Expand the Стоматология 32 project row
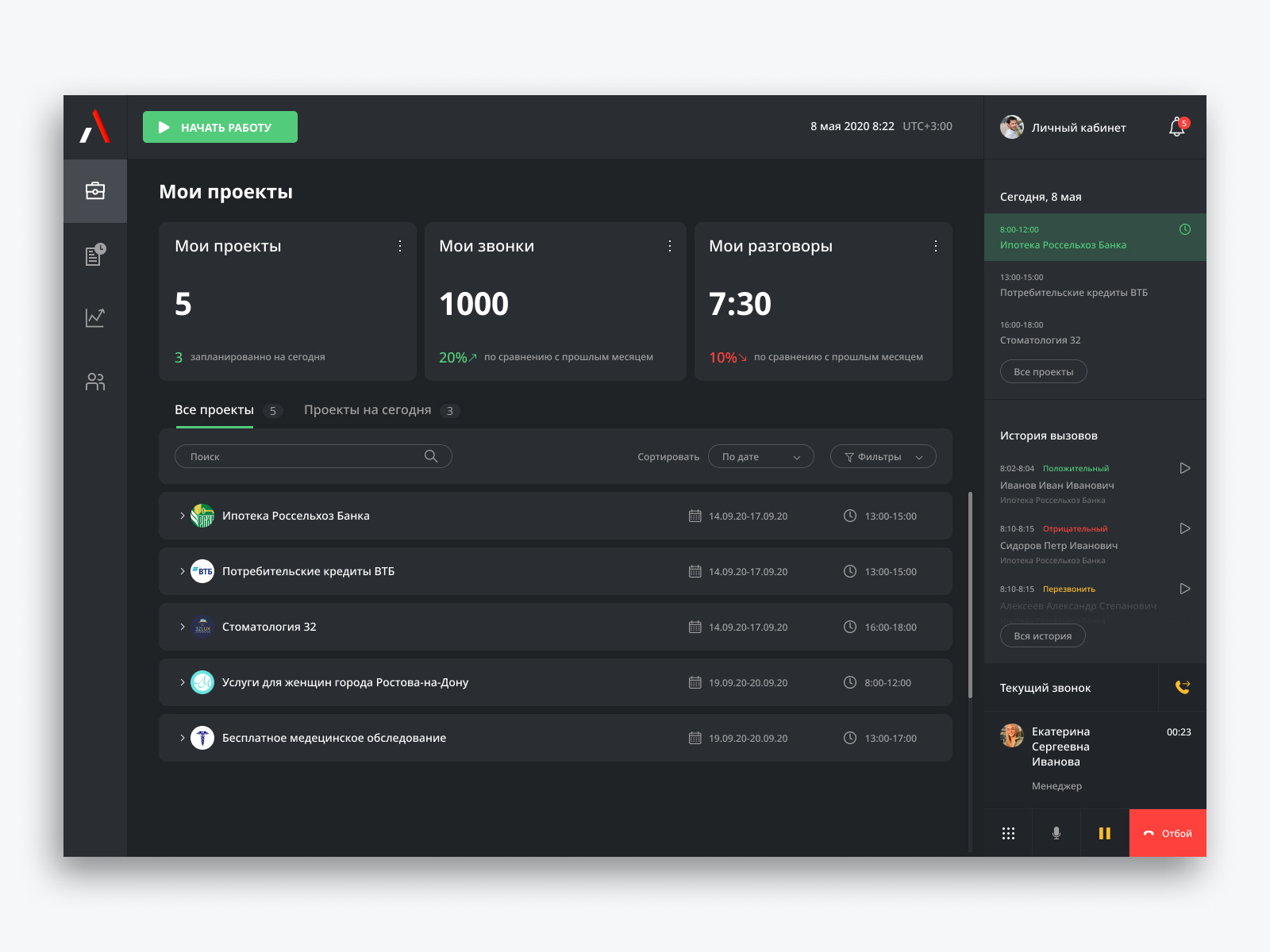Screen dimensions: 1270x952 click(x=182, y=626)
